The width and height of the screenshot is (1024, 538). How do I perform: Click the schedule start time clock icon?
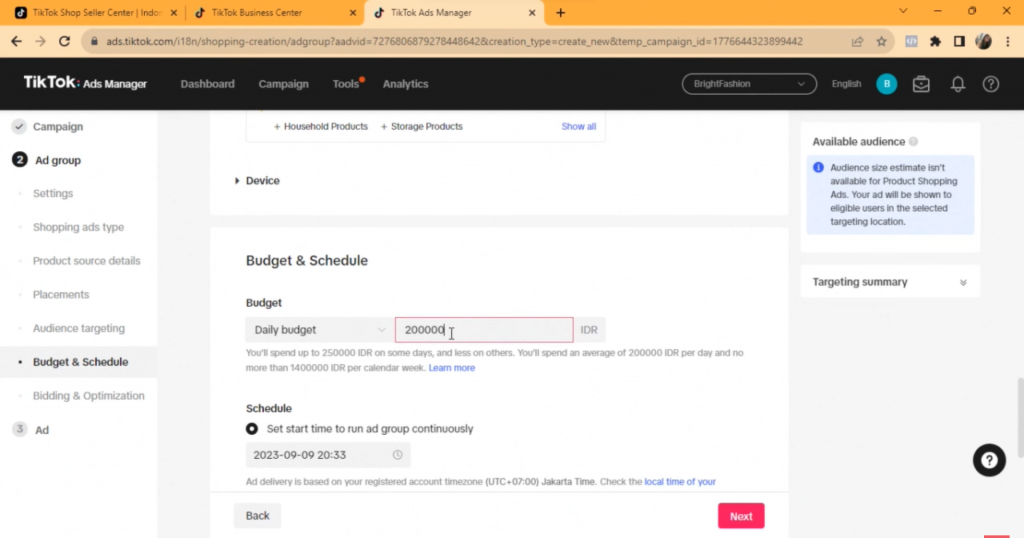click(397, 455)
